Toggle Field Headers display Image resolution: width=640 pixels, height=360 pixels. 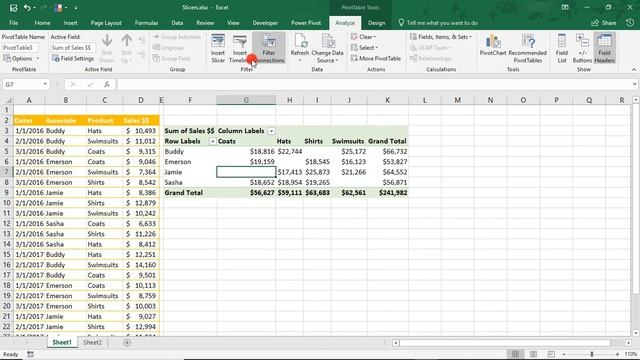[604, 48]
